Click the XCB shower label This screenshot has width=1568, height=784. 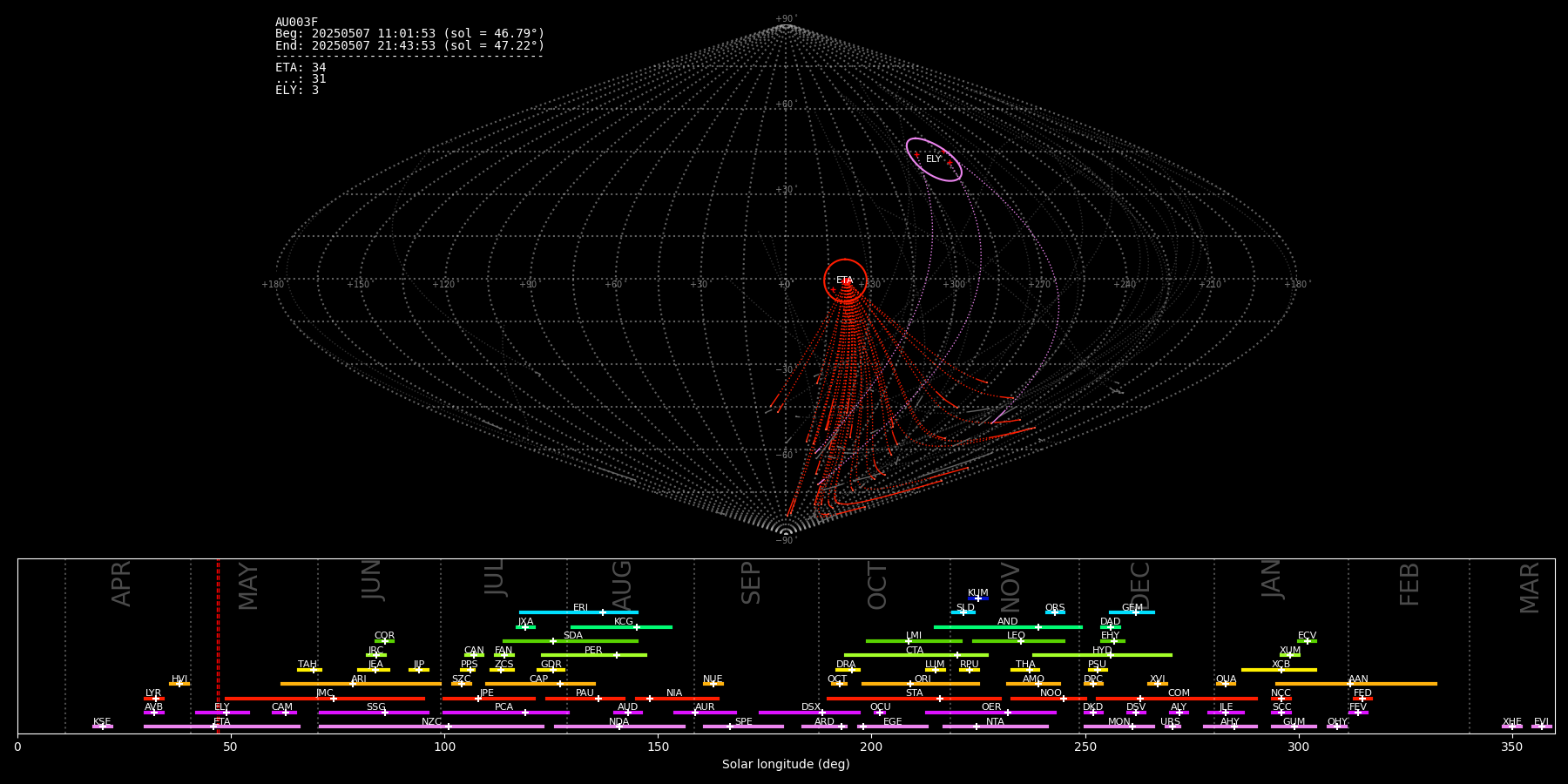[x=1281, y=665]
